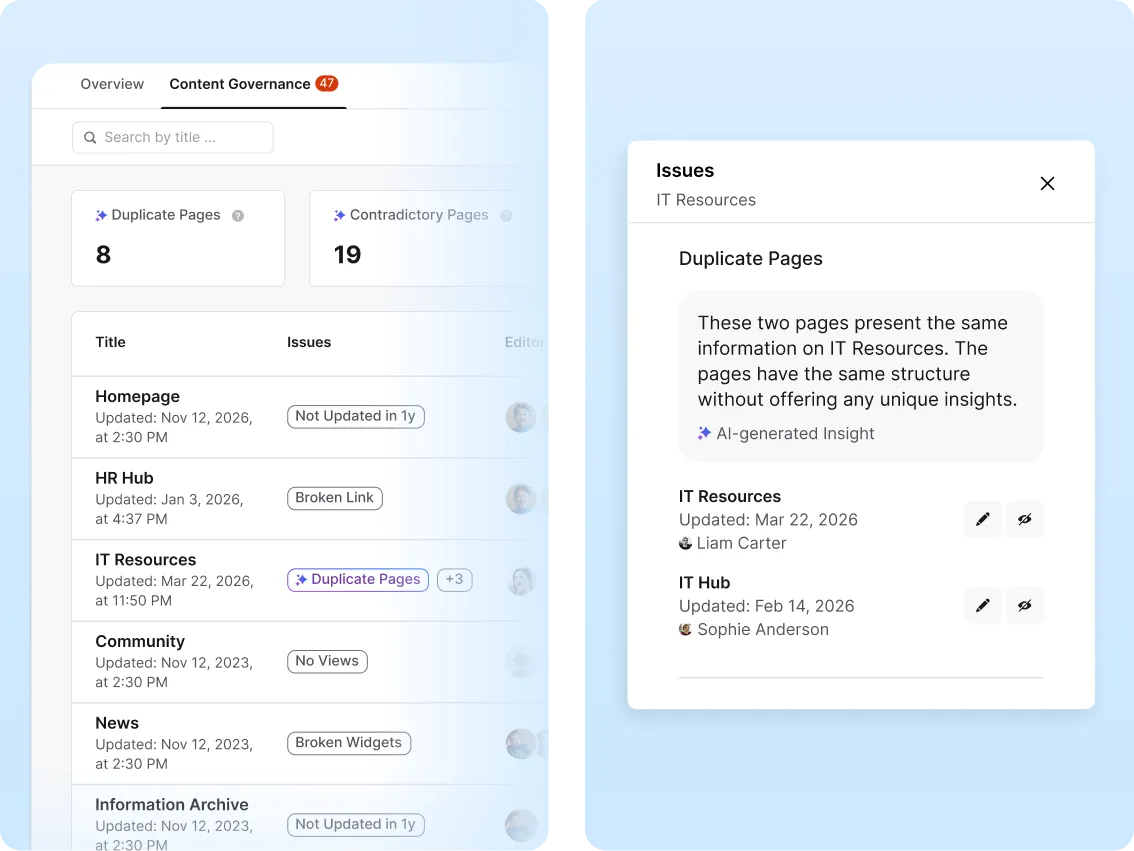This screenshot has height=851, width=1134.
Task: Click the editor avatar on the Homepage row
Action: point(521,417)
